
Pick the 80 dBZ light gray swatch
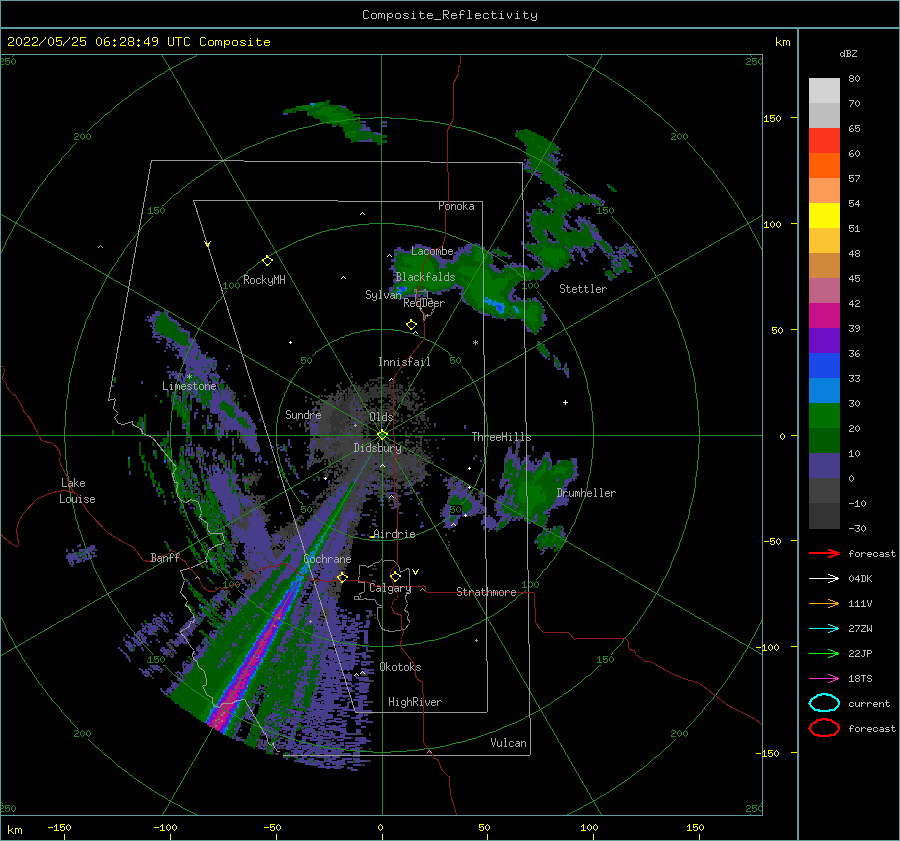pos(824,91)
